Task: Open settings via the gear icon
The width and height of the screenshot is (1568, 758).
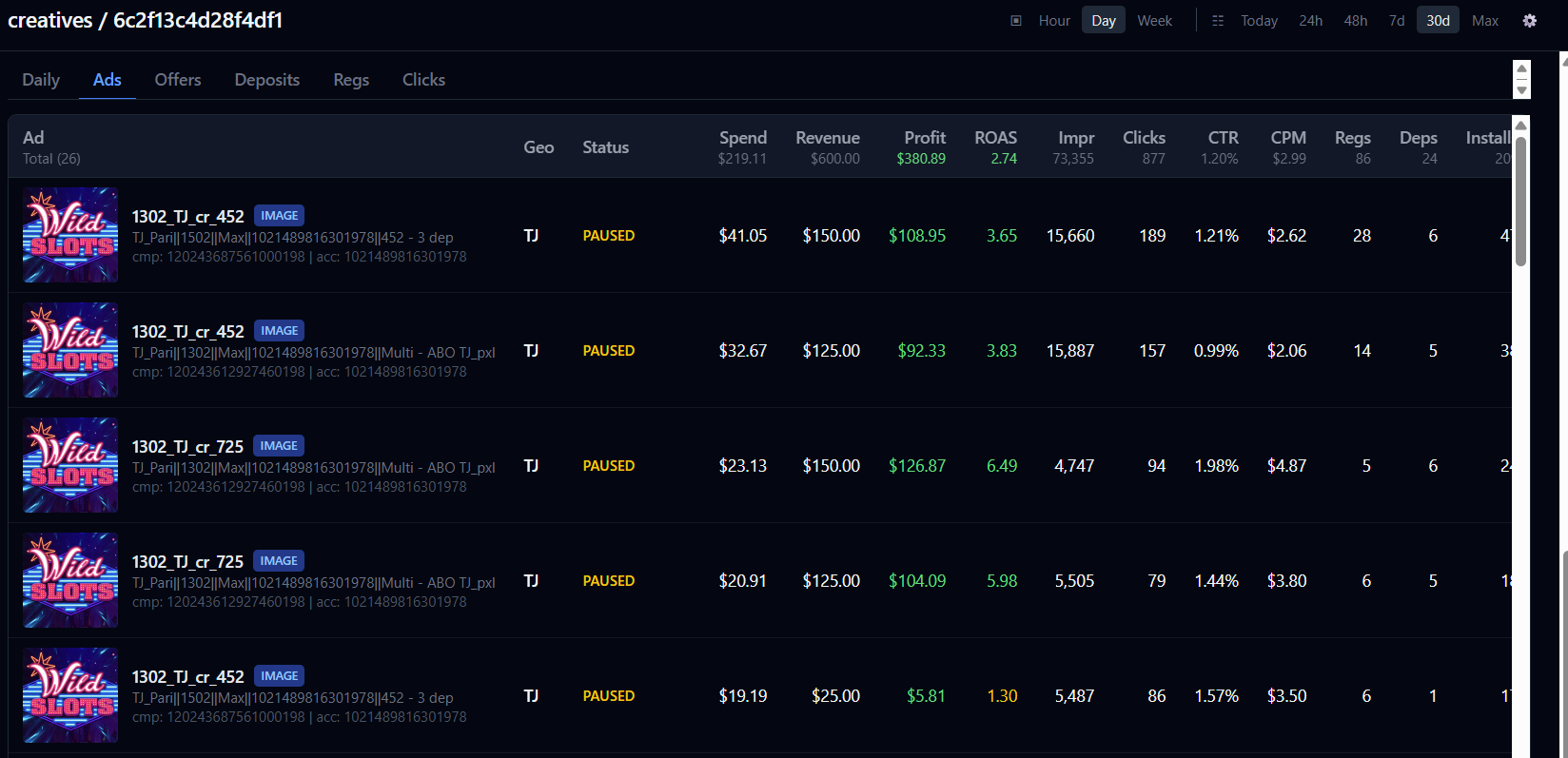Action: [x=1529, y=21]
